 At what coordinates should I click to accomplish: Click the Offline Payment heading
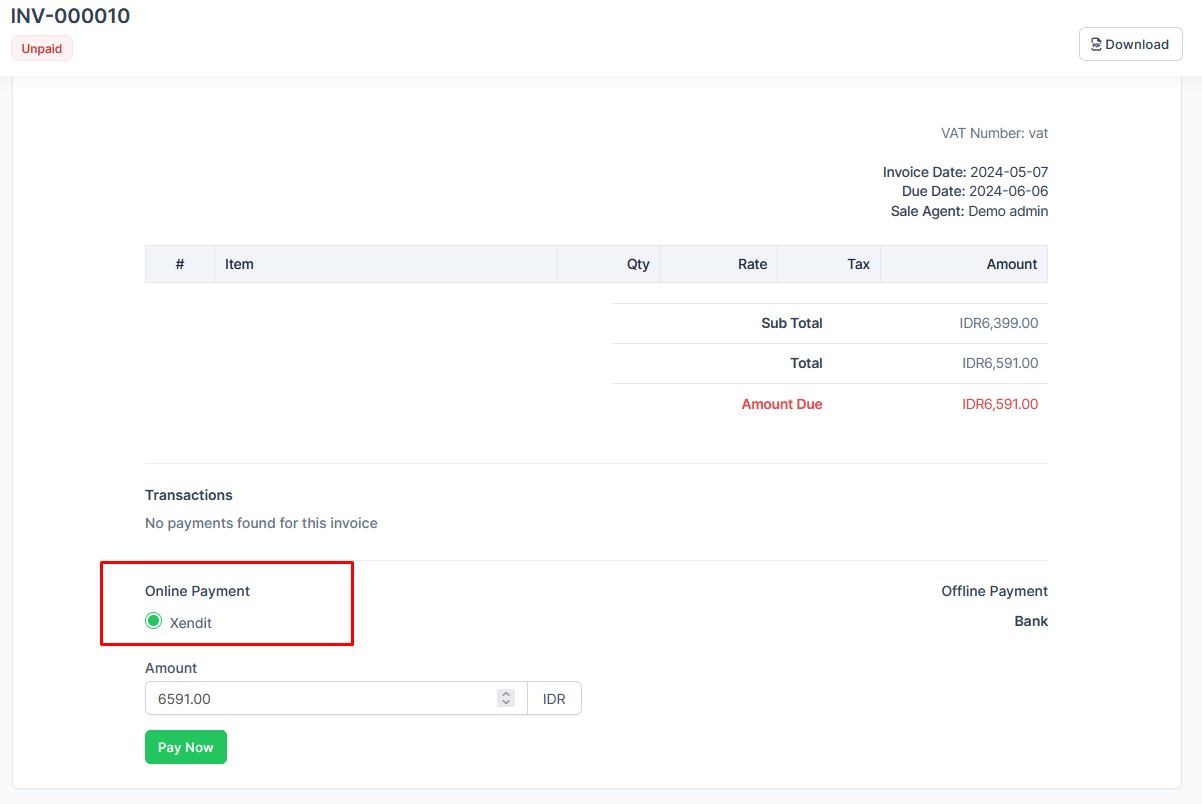pyautogui.click(x=994, y=591)
